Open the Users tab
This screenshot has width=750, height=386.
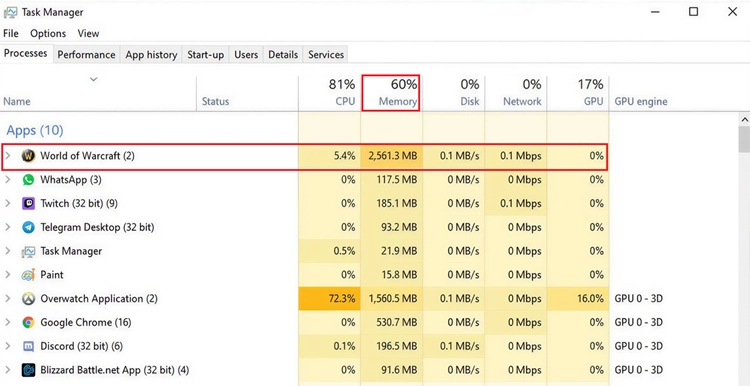pyautogui.click(x=246, y=55)
